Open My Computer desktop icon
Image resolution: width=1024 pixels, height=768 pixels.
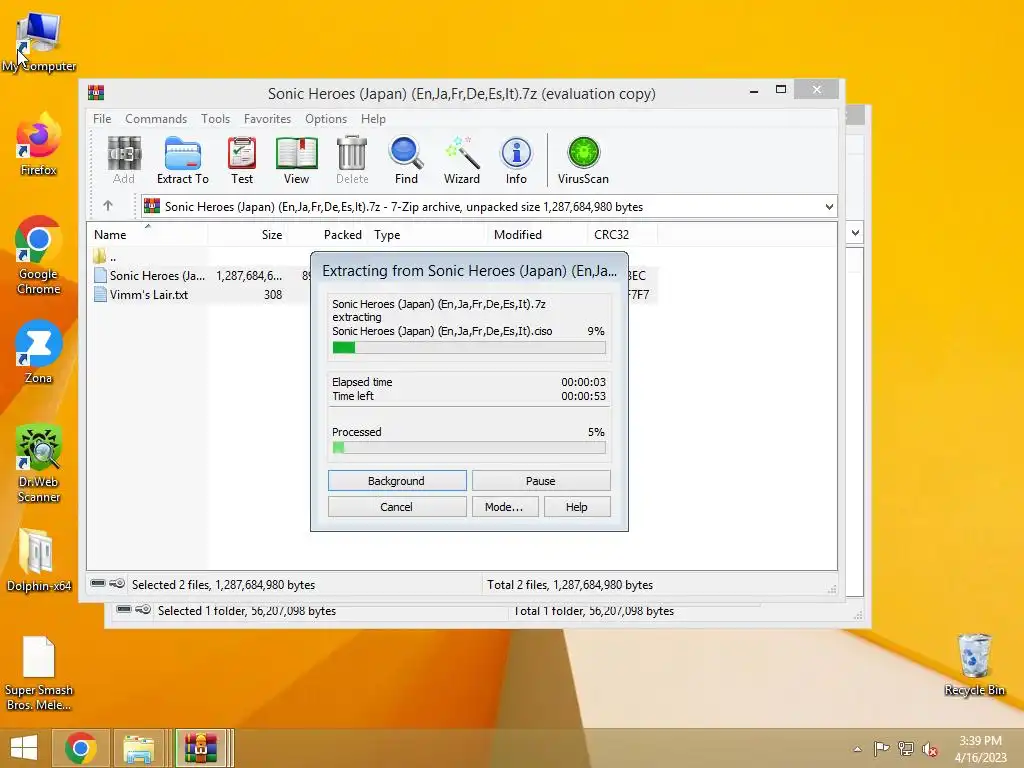tap(39, 41)
